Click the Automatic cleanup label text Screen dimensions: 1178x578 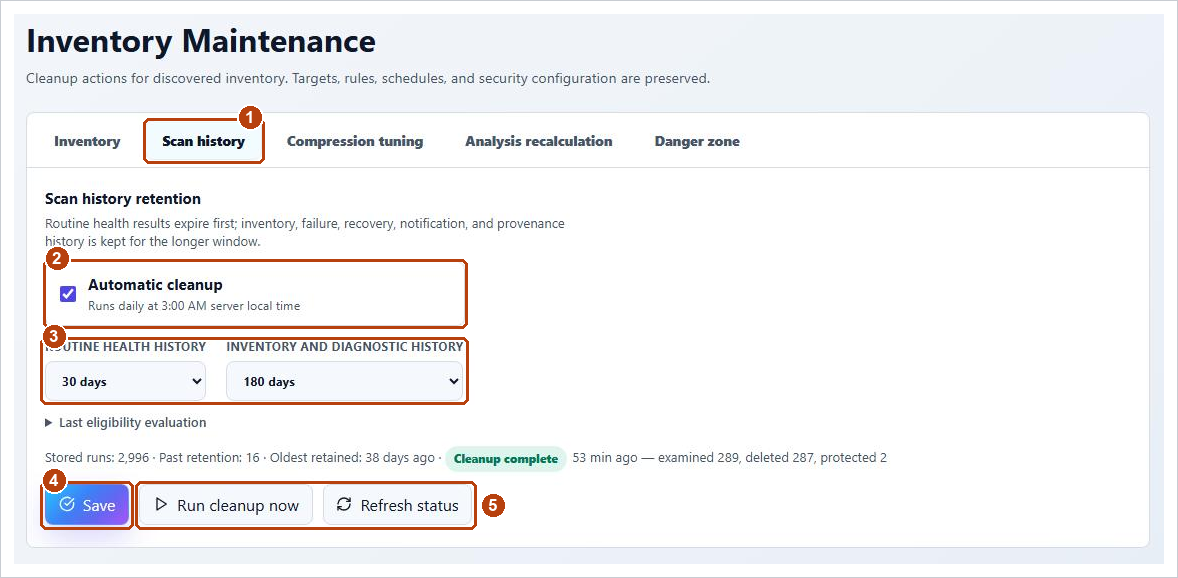(155, 285)
